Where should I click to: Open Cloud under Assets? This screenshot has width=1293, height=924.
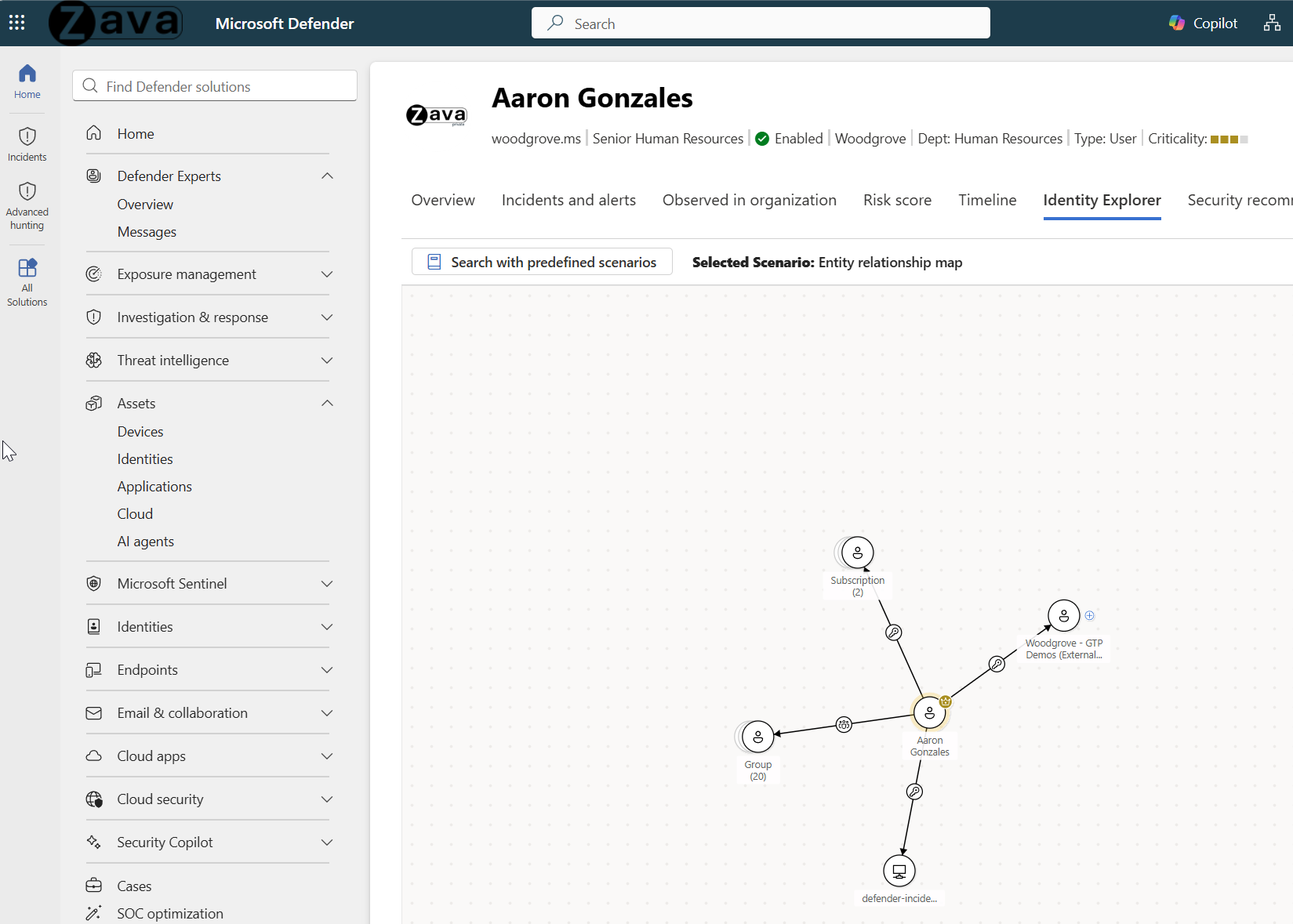(135, 513)
